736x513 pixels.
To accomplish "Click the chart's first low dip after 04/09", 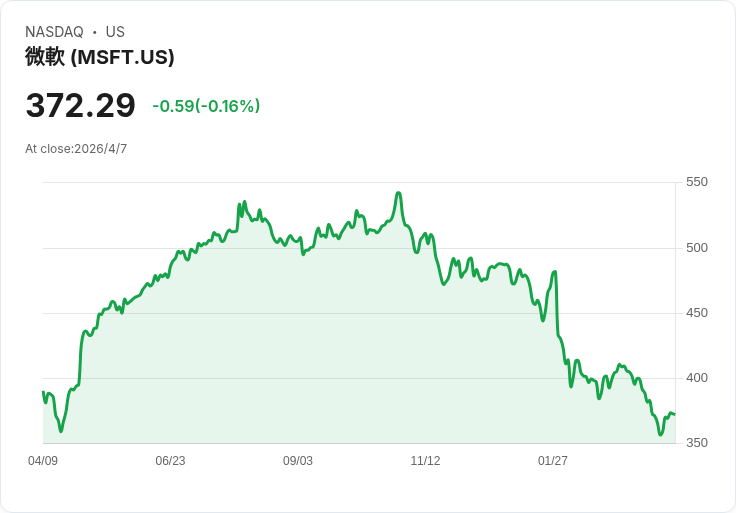I will 61,430.
